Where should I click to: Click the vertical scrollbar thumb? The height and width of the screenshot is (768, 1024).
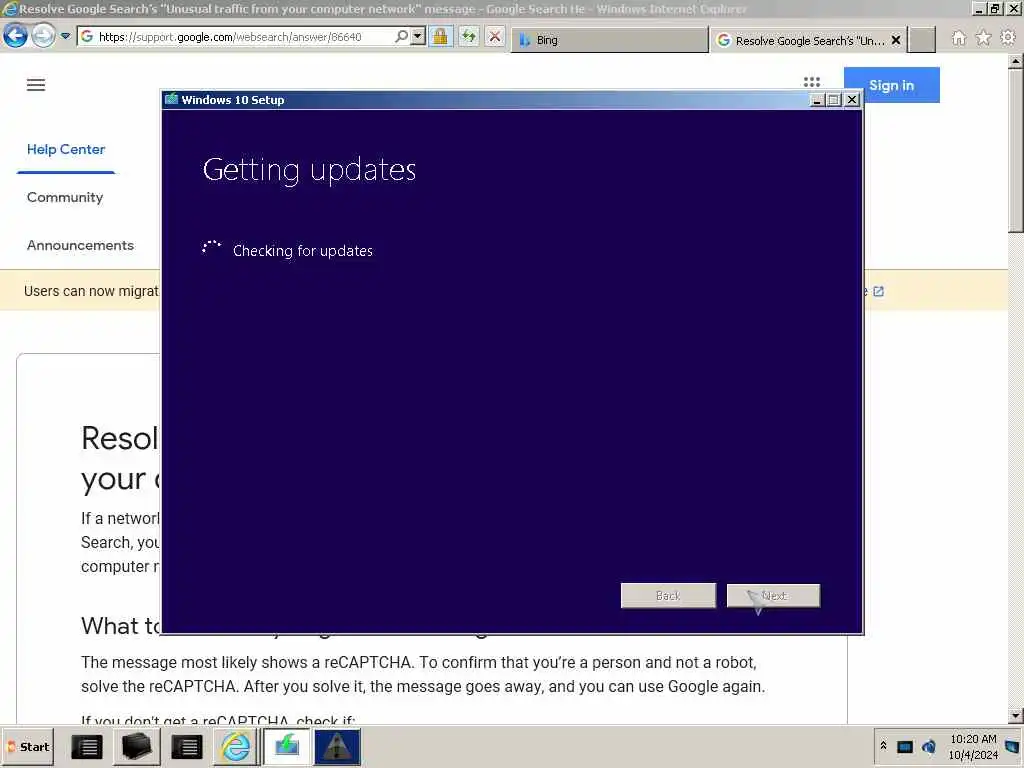[1016, 150]
